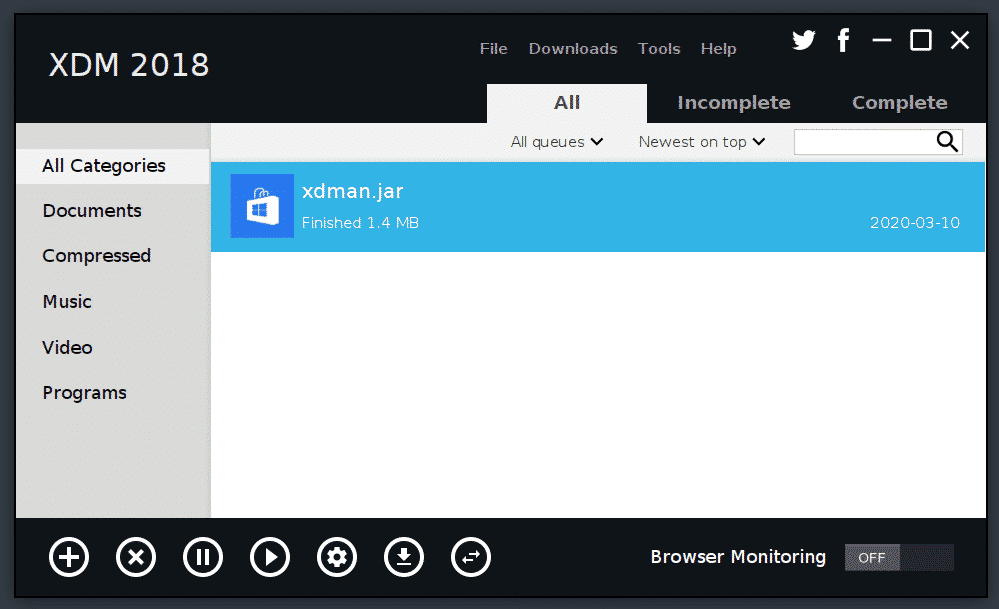
Task: Select the Documents category
Action: coord(92,211)
